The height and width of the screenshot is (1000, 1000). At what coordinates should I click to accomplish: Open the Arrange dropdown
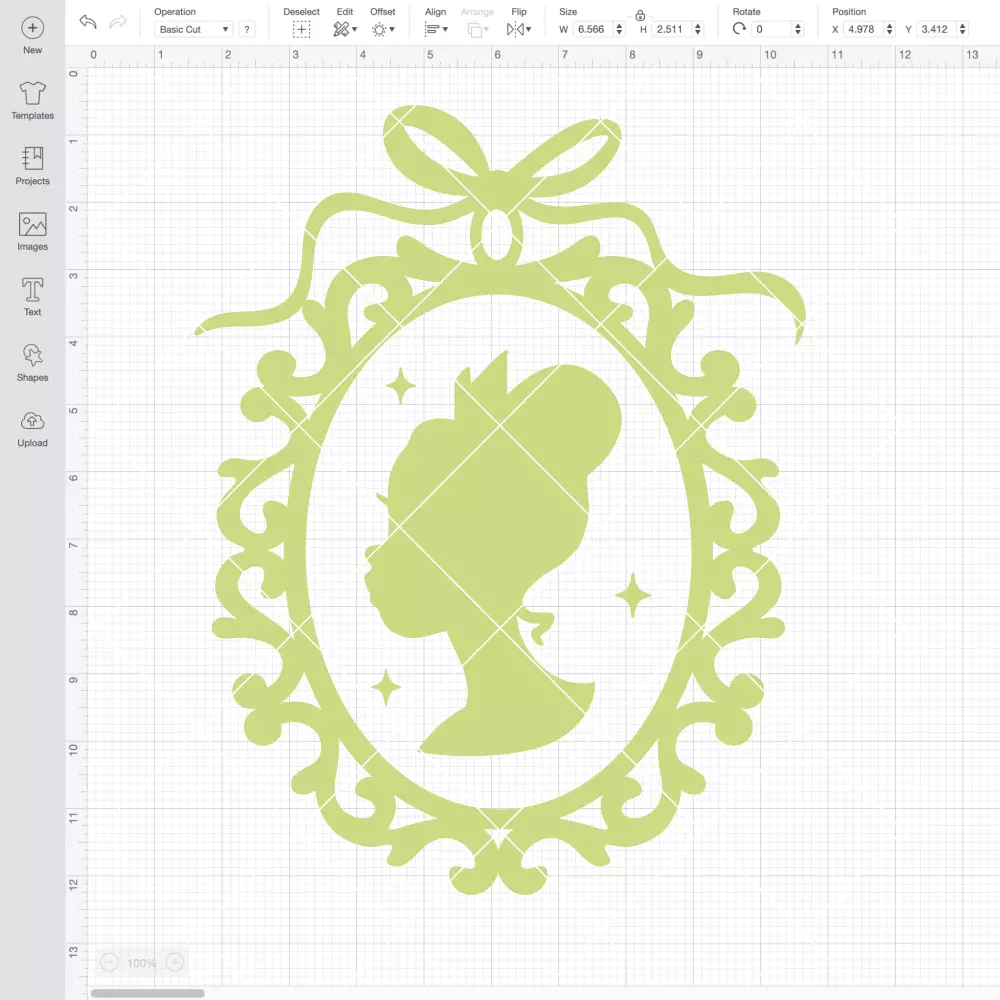pos(478,29)
